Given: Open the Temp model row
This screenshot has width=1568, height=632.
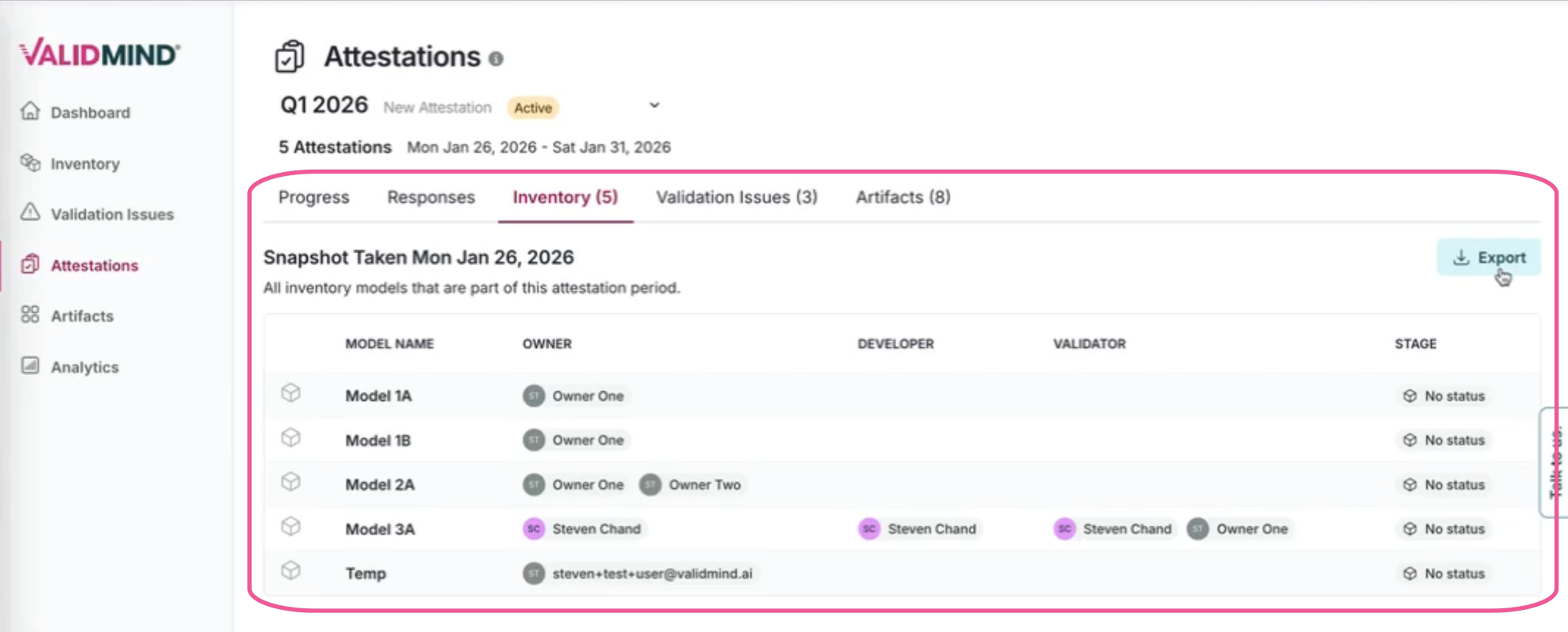Looking at the screenshot, I should click(x=902, y=574).
